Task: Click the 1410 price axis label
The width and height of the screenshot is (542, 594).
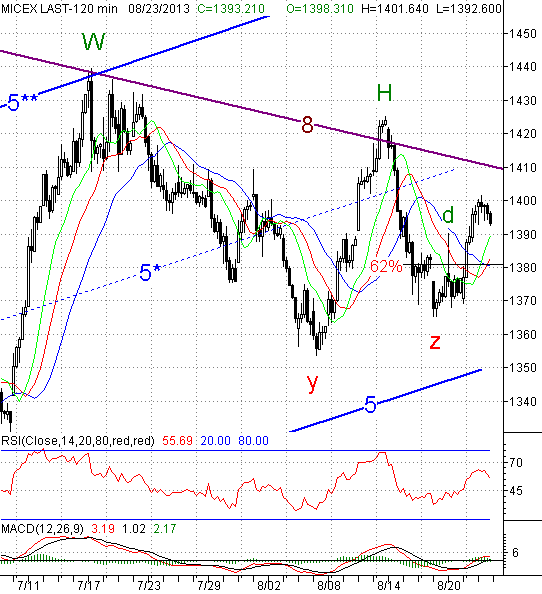Action: 523,167
